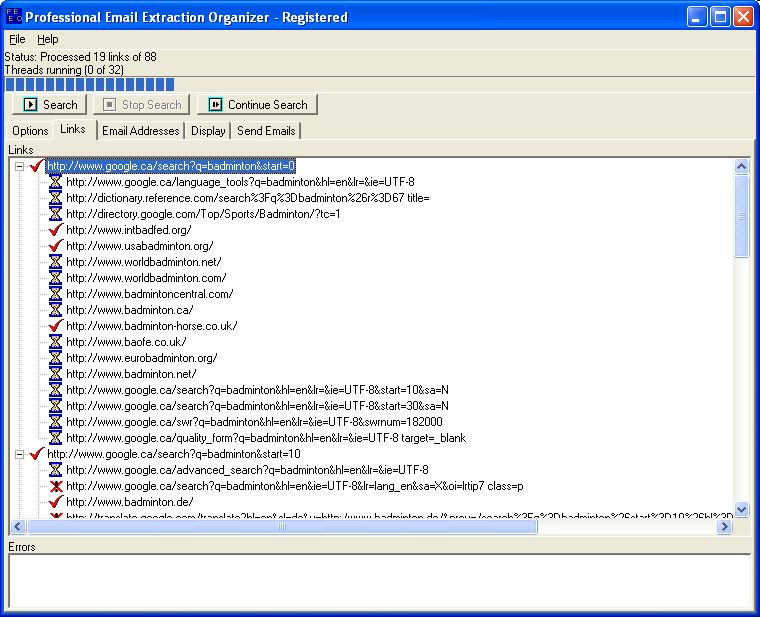This screenshot has width=760, height=617.
Task: Click the hourglass icon beside www.eurobadminton.org
Action: [55, 358]
